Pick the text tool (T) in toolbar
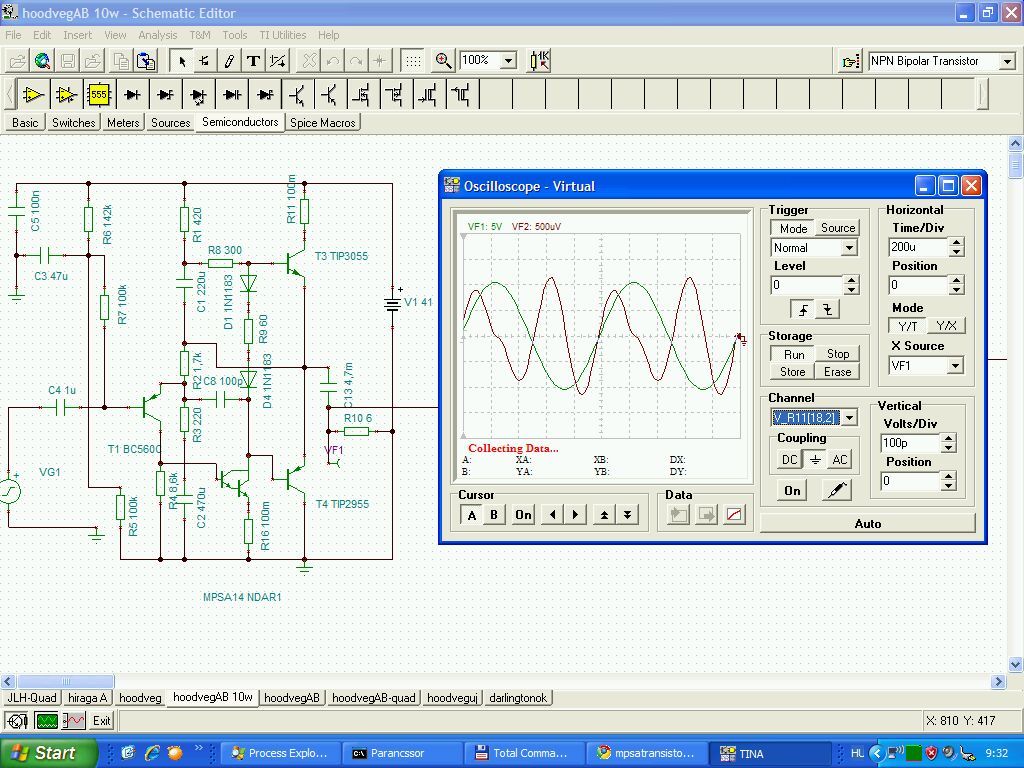Viewport: 1024px width, 768px height. pos(254,61)
